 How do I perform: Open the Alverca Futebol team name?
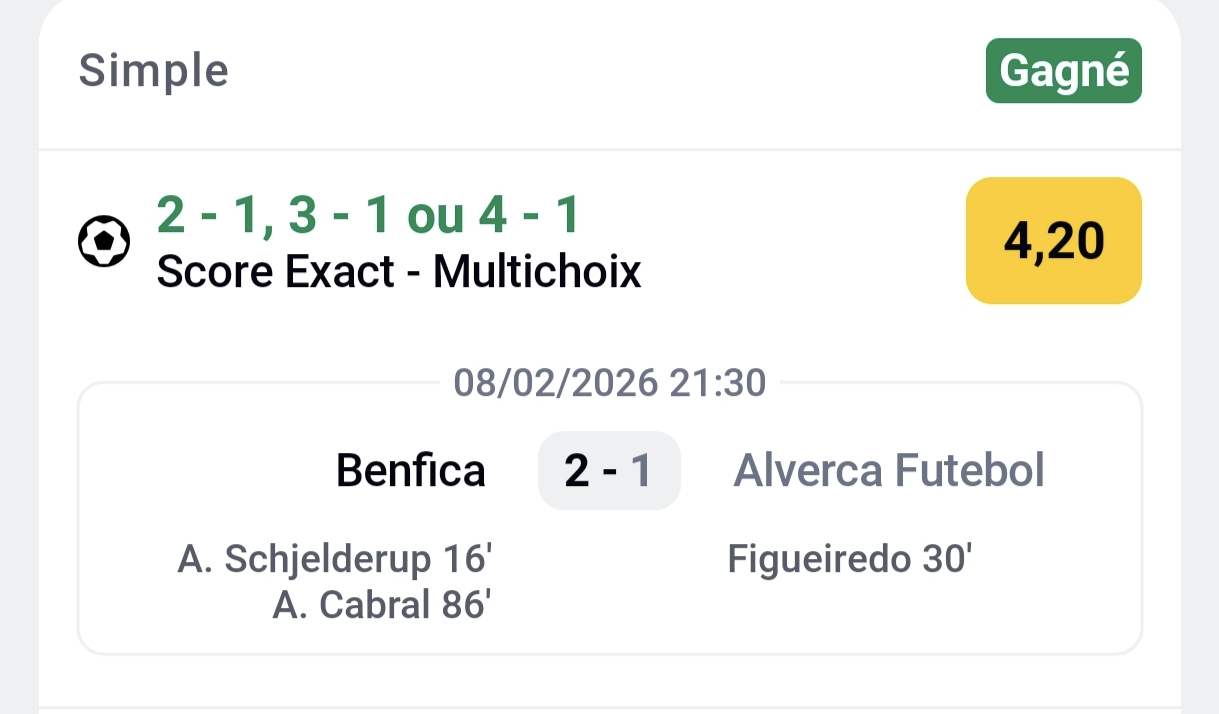(x=889, y=470)
